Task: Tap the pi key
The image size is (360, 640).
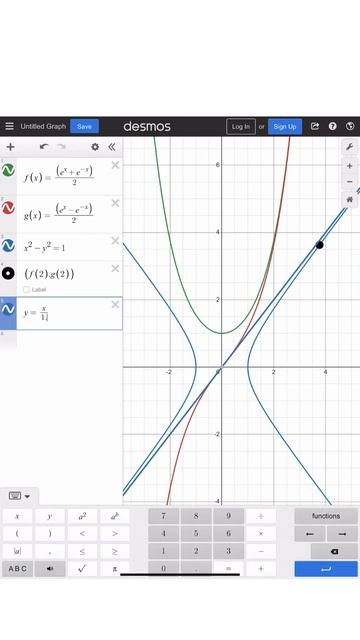Action: tap(115, 569)
